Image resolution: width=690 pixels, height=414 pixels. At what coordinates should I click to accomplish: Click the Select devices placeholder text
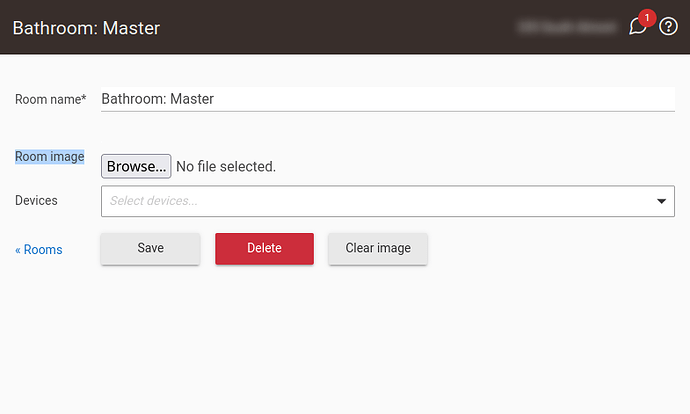[154, 201]
